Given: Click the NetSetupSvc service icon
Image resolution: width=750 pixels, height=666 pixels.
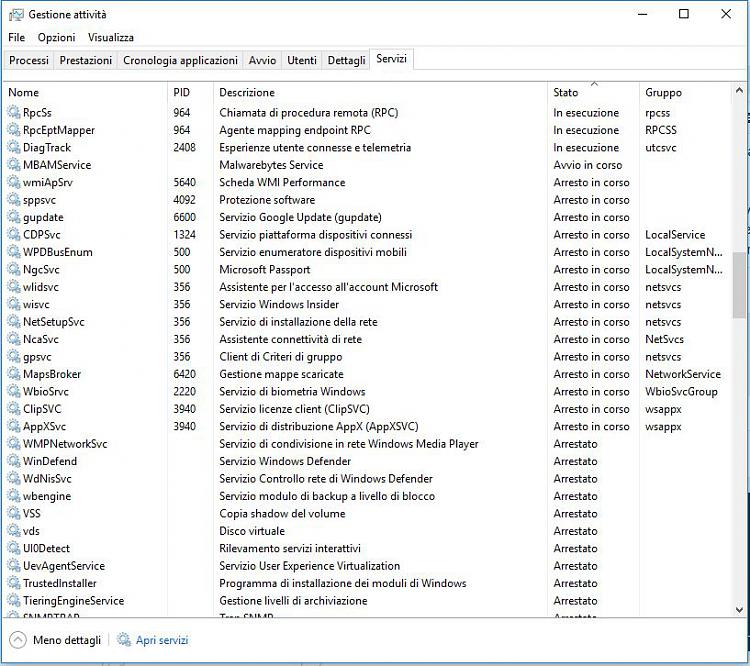Looking at the screenshot, I should point(14,322).
